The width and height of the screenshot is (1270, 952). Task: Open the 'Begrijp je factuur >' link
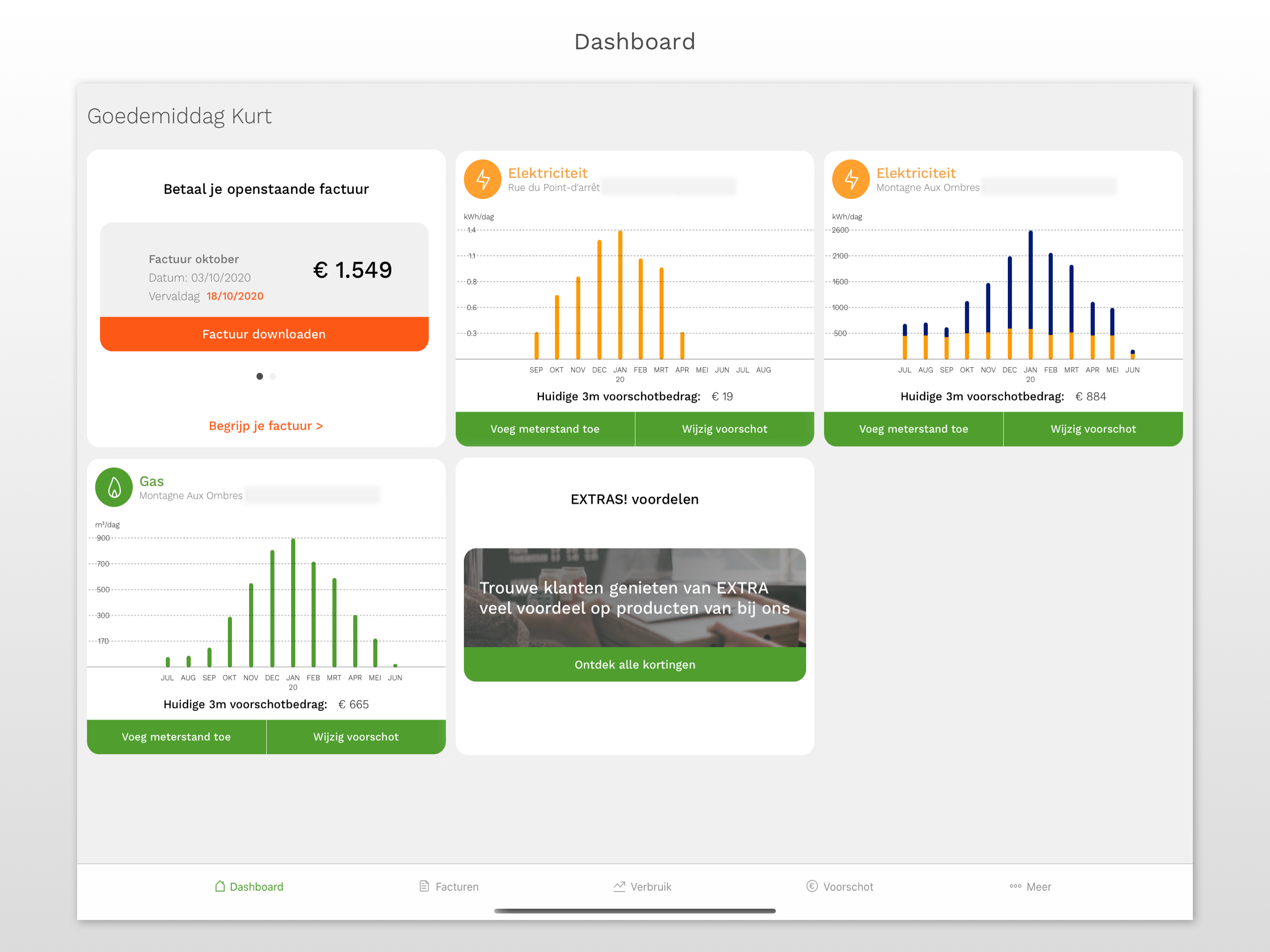(x=265, y=425)
